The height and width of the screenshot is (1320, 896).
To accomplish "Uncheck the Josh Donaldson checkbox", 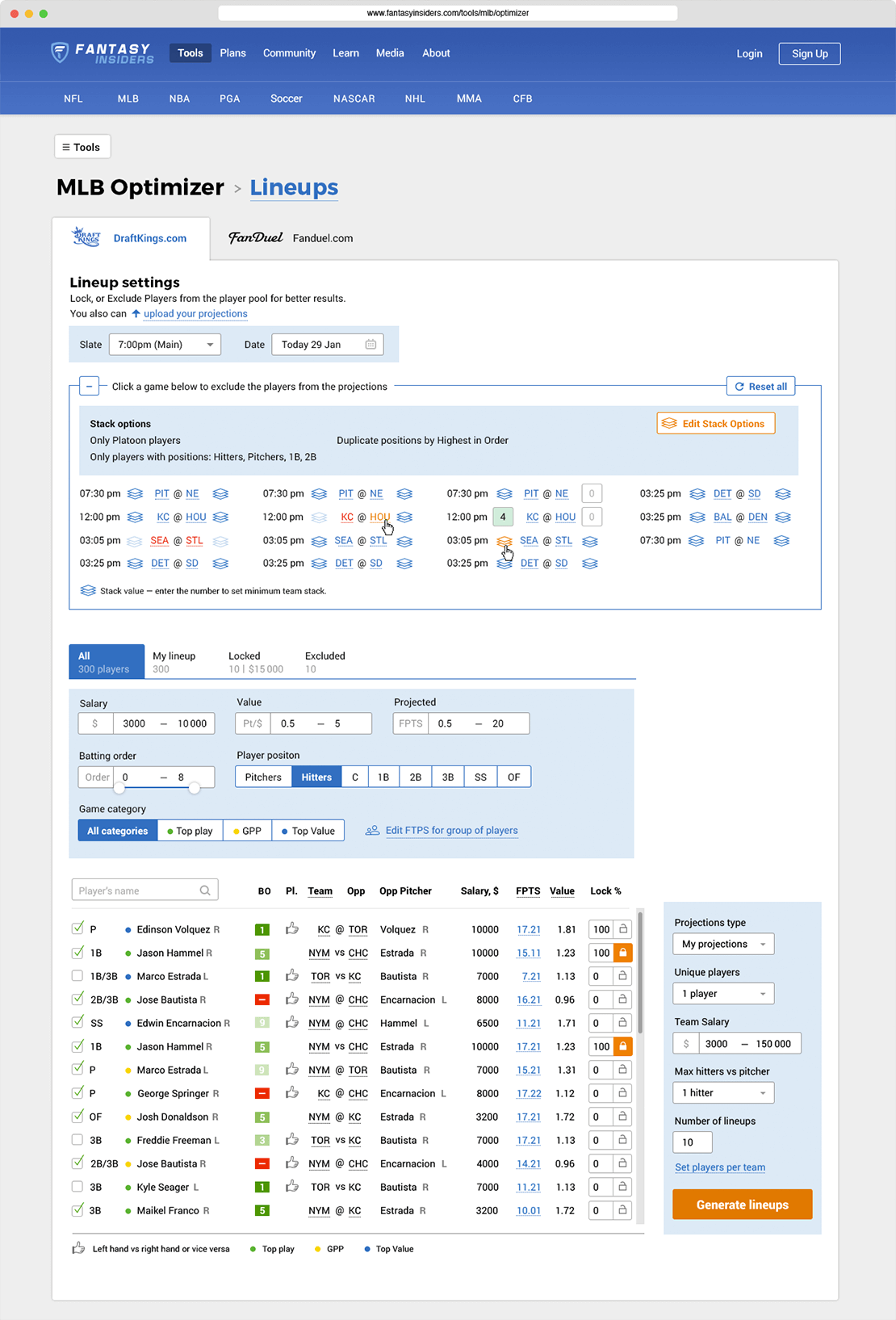I will 77,1116.
